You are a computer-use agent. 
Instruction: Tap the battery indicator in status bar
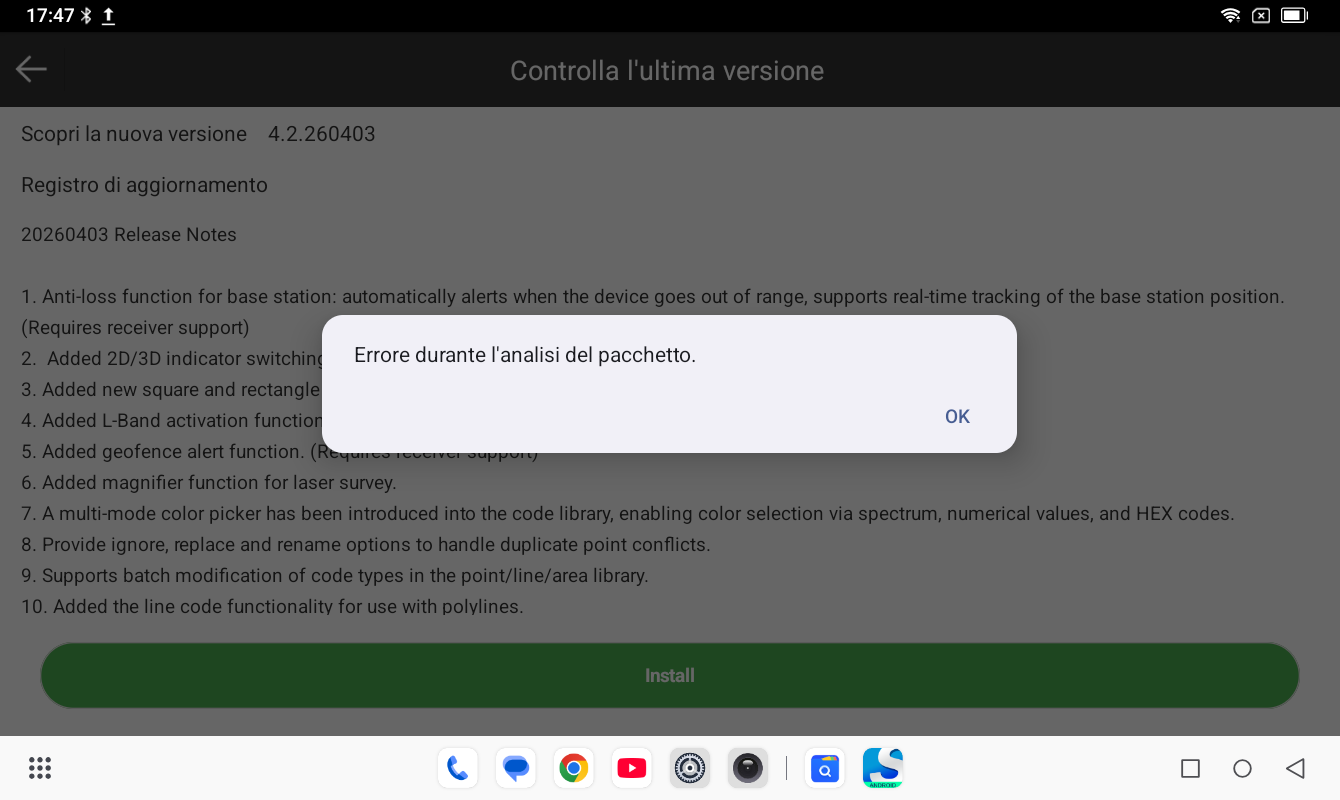pos(1294,15)
